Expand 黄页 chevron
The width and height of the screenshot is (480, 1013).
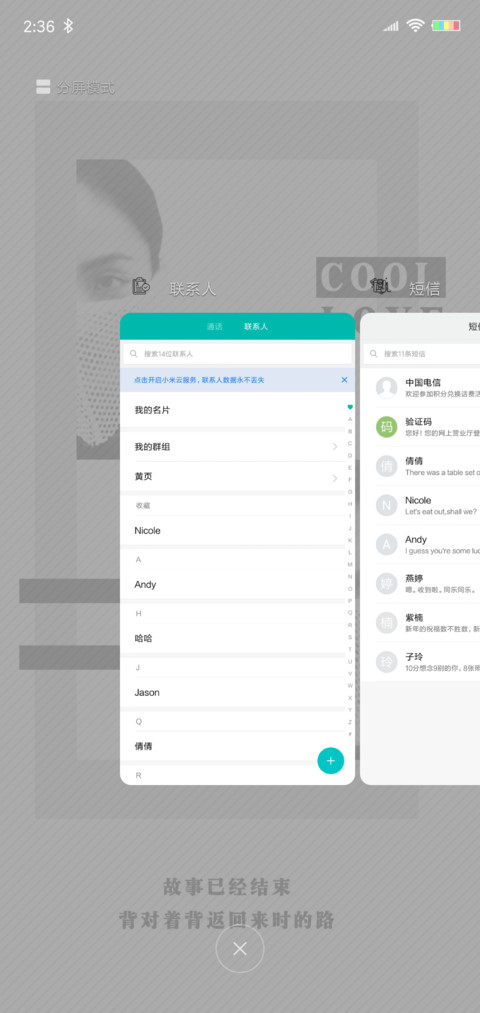[335, 478]
